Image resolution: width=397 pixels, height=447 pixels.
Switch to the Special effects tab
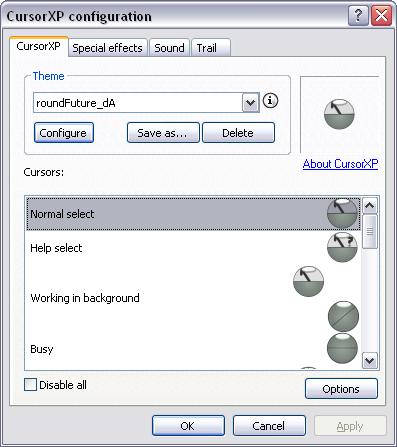click(107, 48)
